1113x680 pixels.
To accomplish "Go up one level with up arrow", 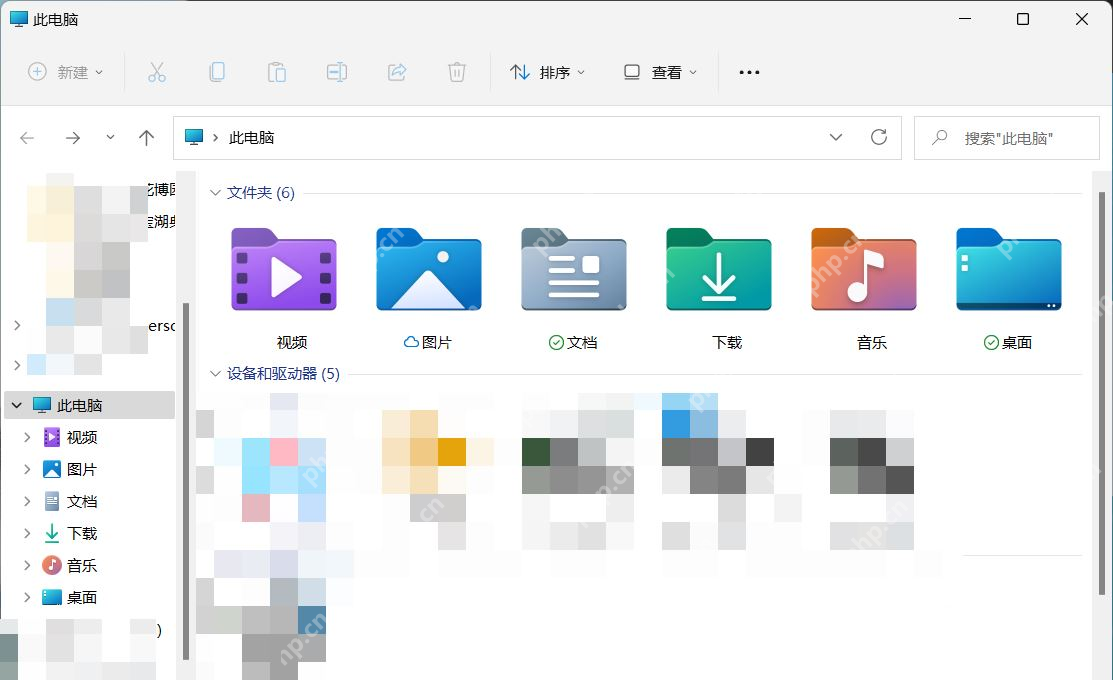I will (146, 138).
